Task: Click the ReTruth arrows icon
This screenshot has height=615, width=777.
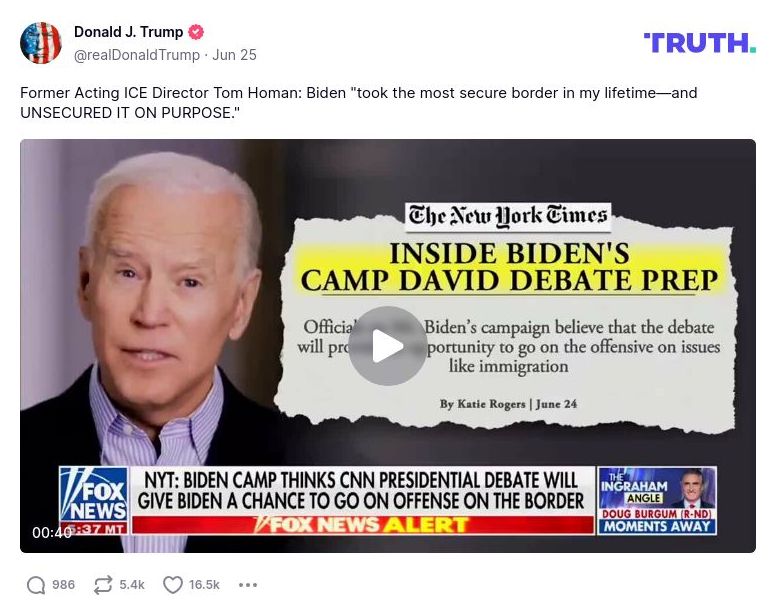Action: coord(103,585)
